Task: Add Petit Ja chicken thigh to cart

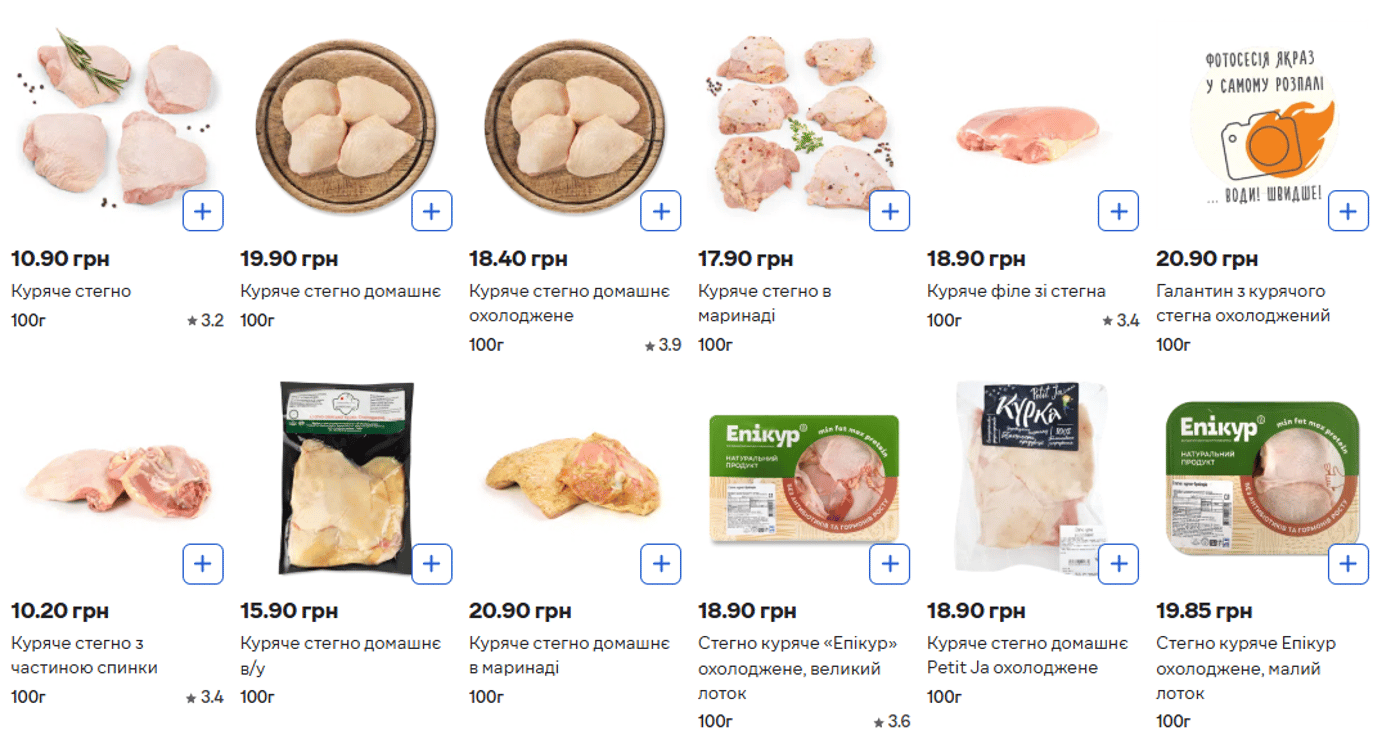Action: 1119,564
